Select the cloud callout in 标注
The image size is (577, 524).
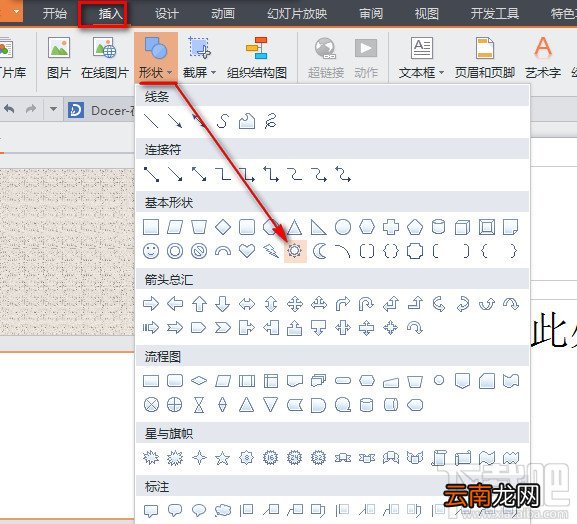pos(223,510)
